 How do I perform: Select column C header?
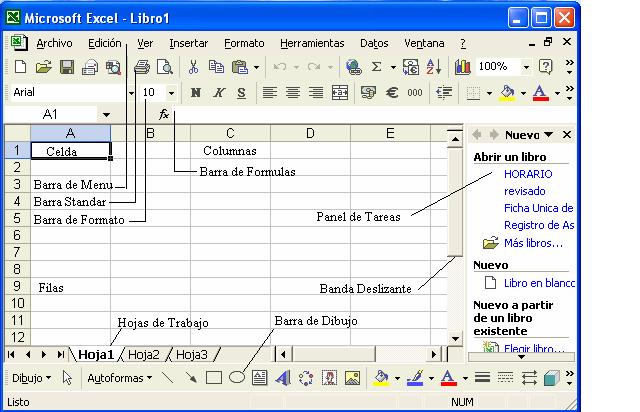coord(230,133)
